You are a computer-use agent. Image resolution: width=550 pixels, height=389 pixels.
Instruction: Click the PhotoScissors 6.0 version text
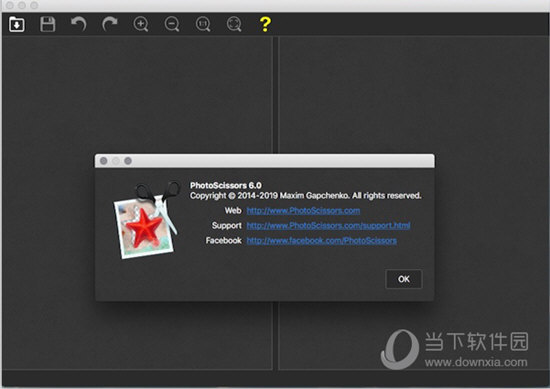(226, 185)
